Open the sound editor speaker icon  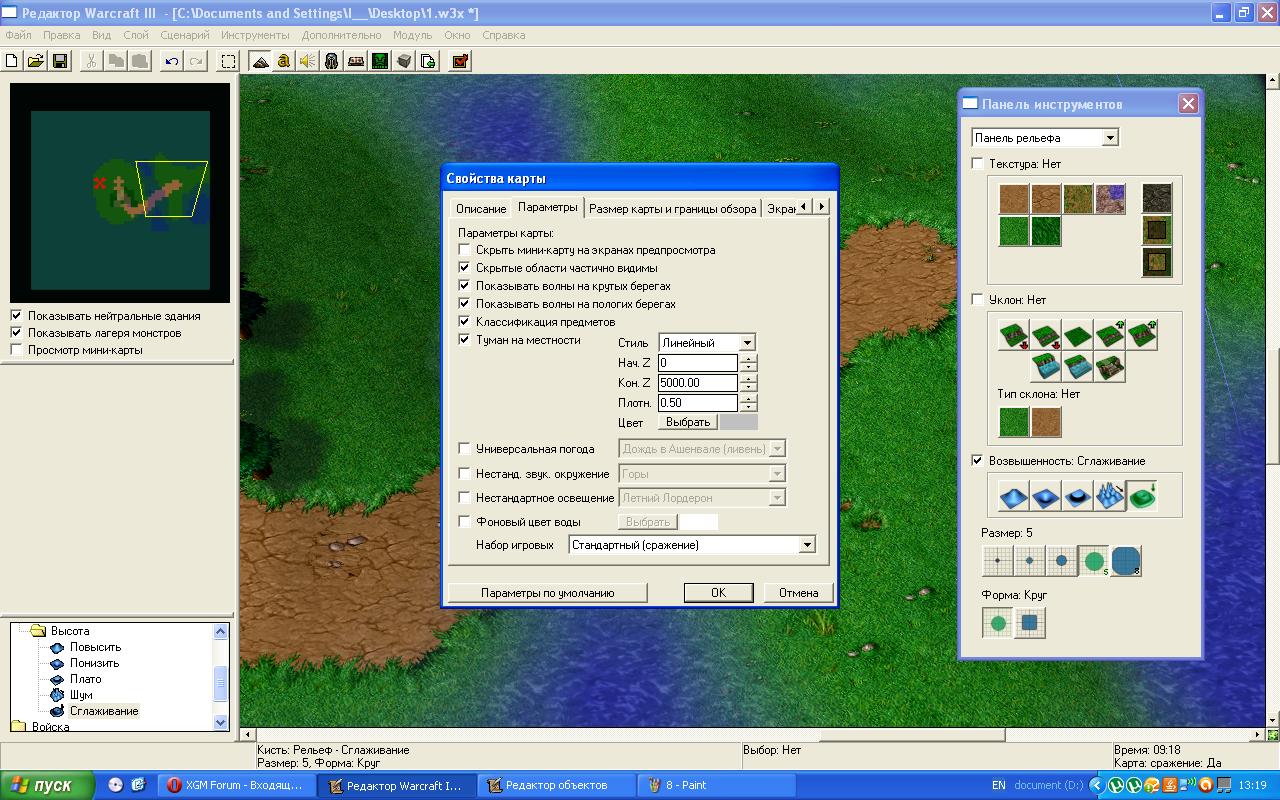[x=308, y=61]
